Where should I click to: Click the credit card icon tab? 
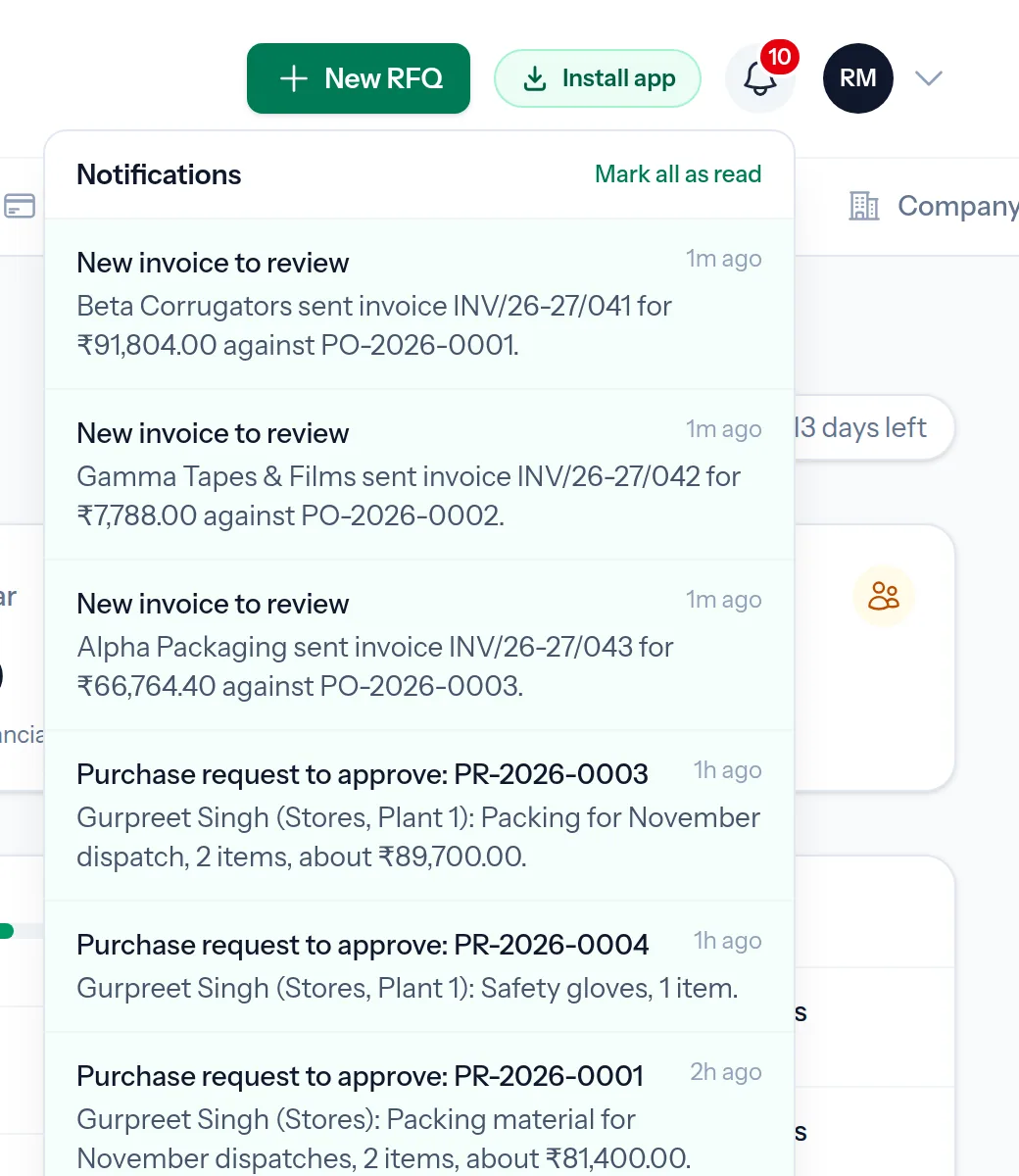(x=20, y=206)
